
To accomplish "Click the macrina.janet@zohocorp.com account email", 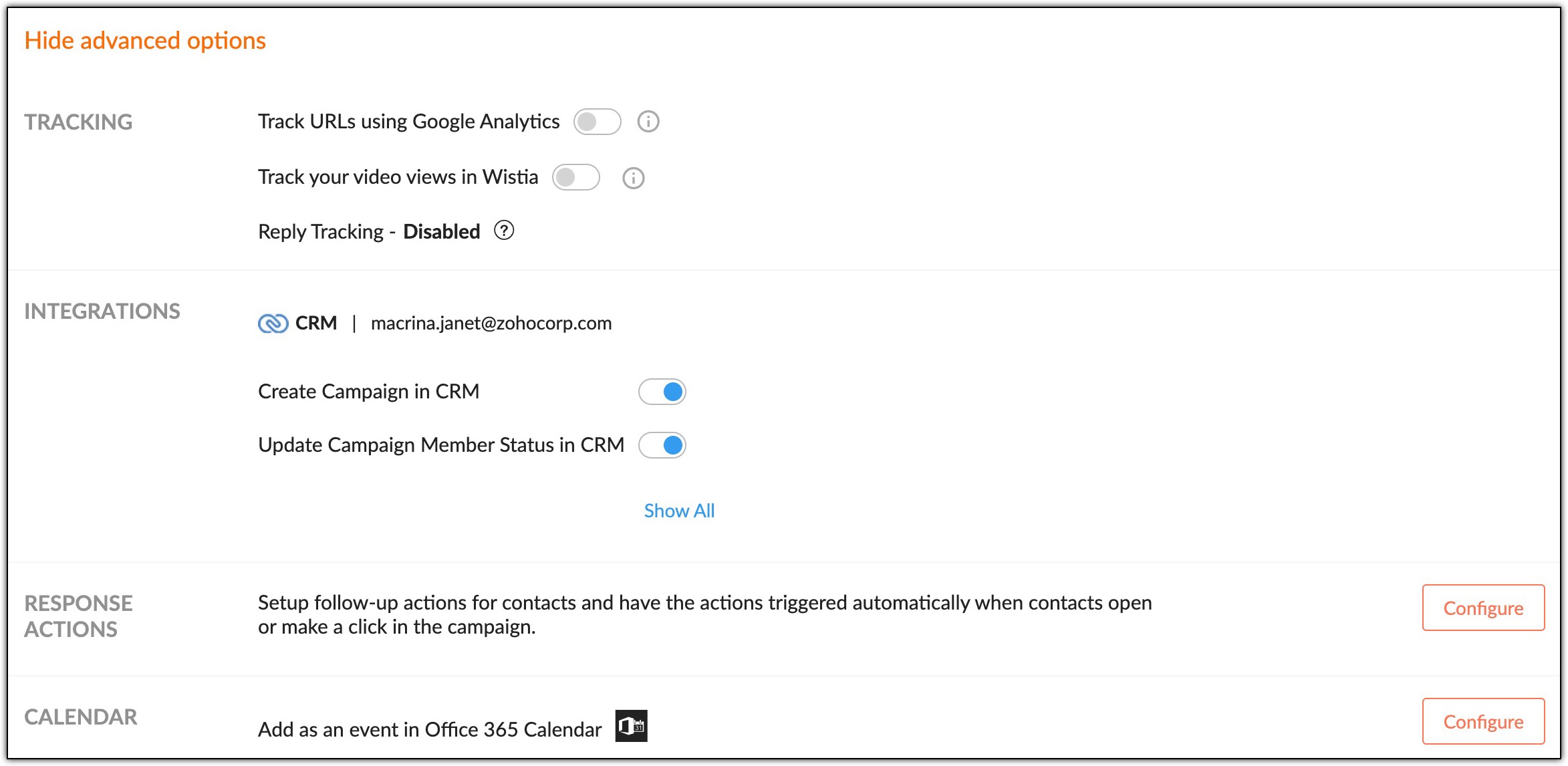I will [491, 324].
